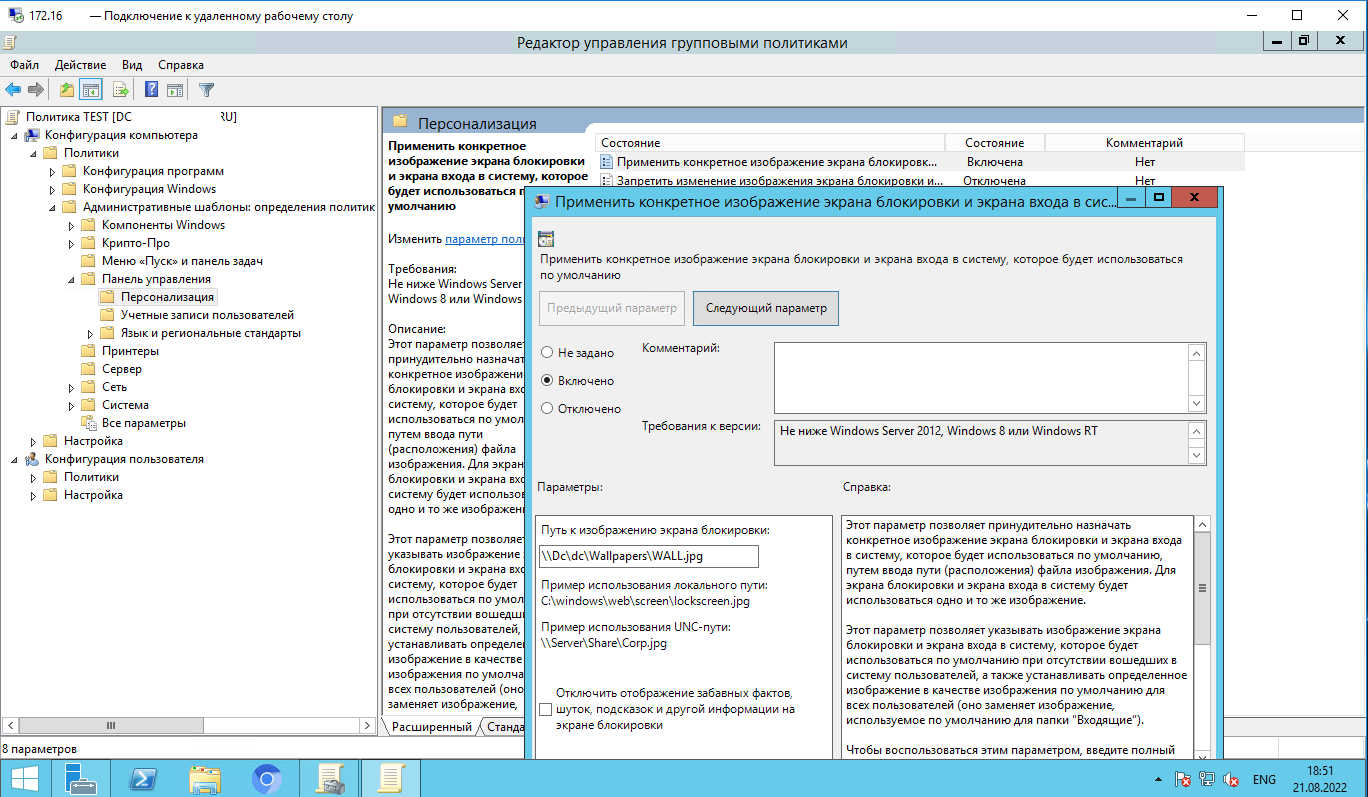Click the Конфигурация пользователя user icon

32,459
